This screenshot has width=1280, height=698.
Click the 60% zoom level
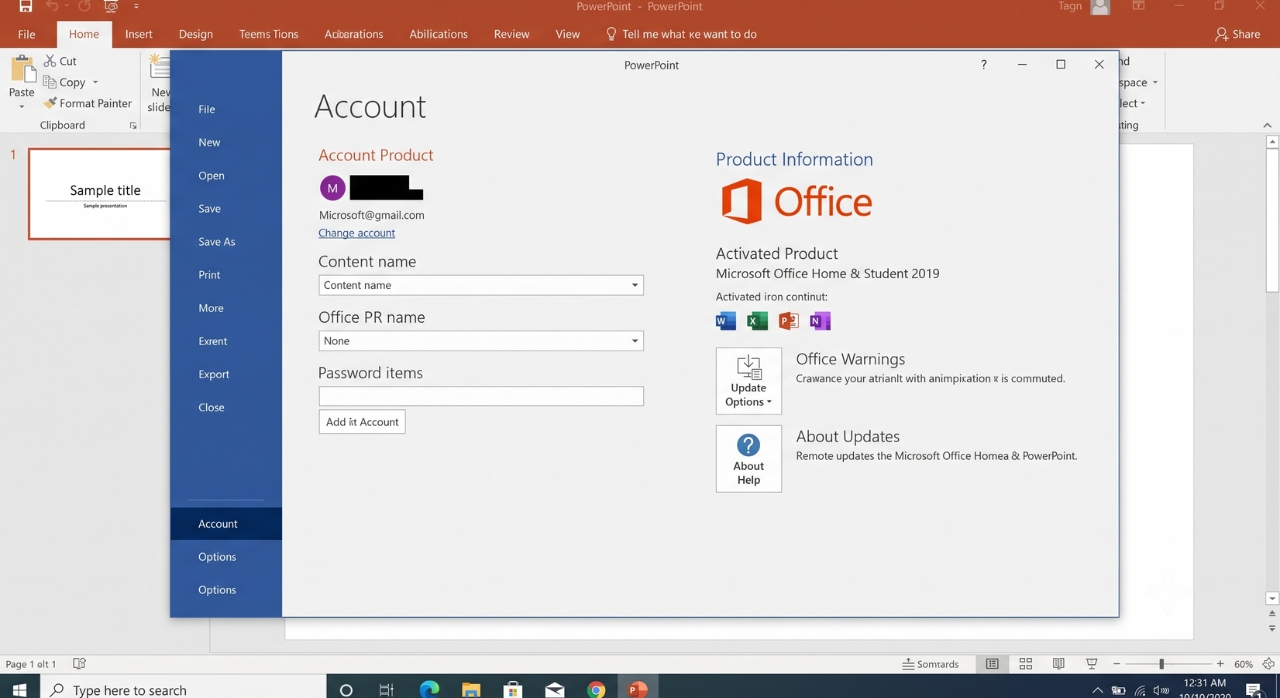pyautogui.click(x=1243, y=664)
